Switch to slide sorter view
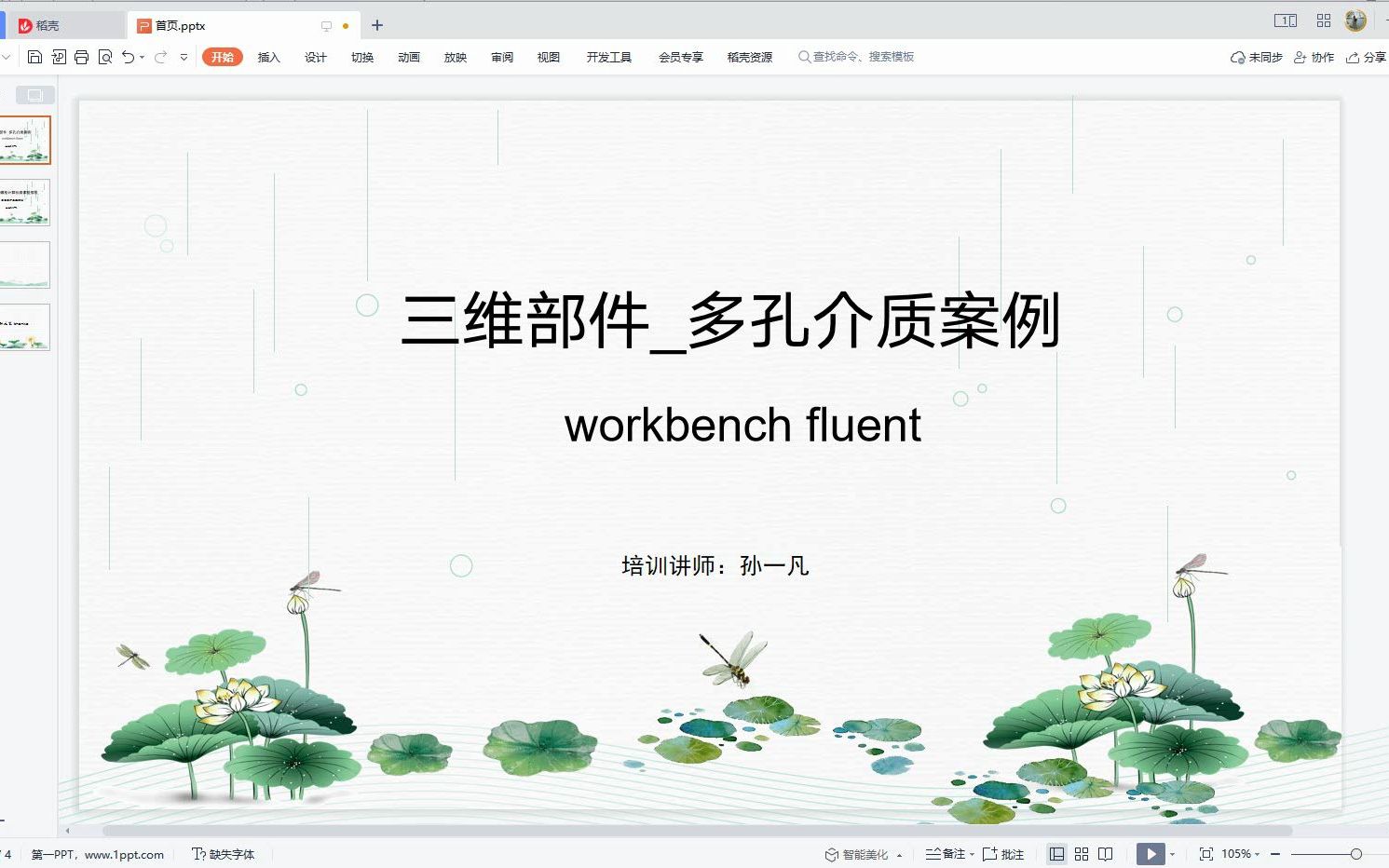Screen dimensions: 1389x868 point(1081,853)
